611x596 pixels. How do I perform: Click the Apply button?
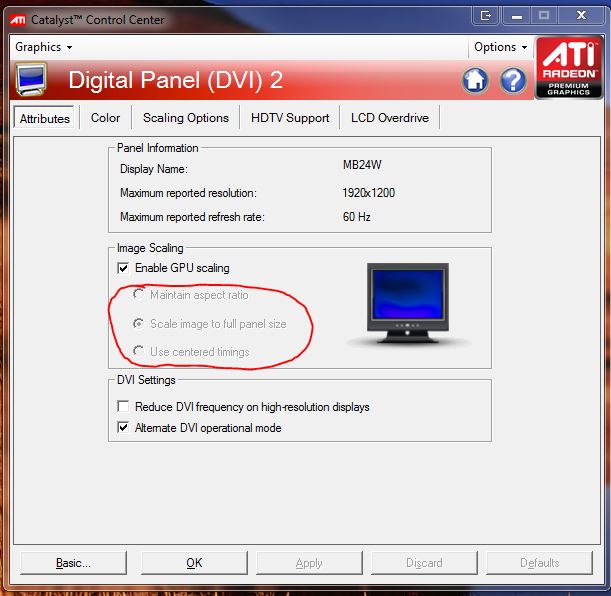(309, 563)
